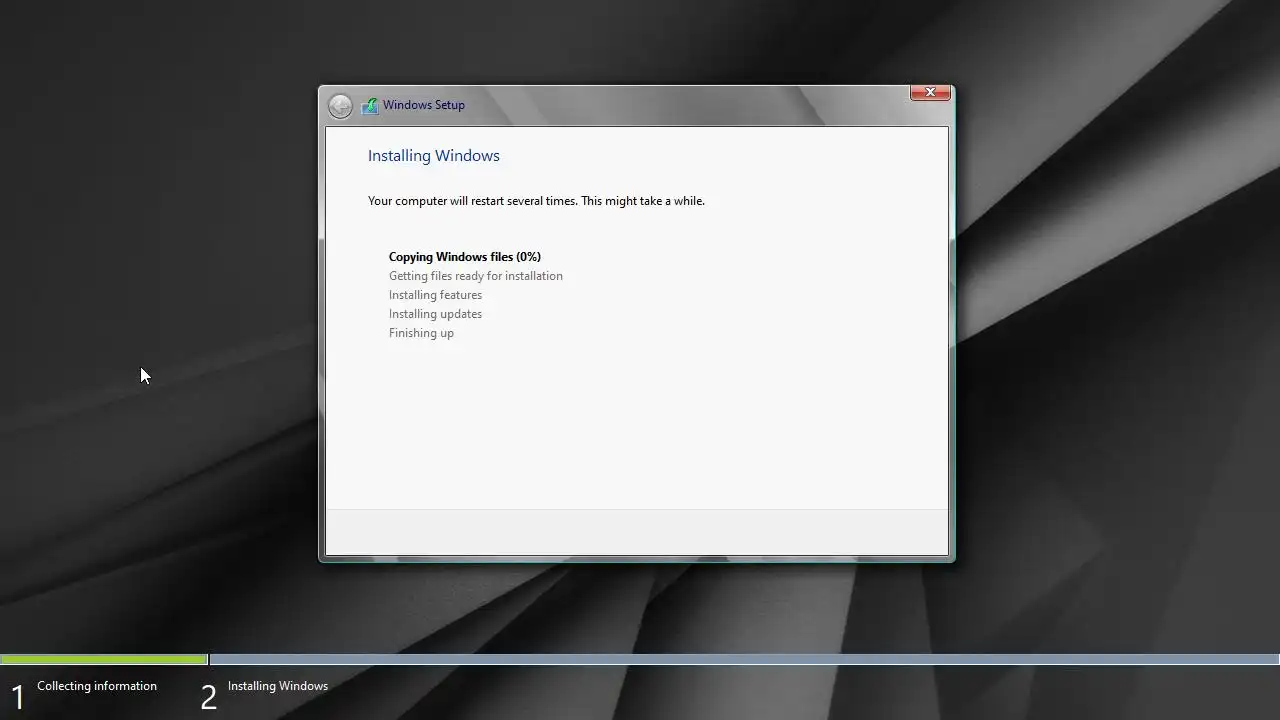Viewport: 1280px width, 720px height.
Task: Click the Windows Setup title bar icon
Action: point(370,105)
